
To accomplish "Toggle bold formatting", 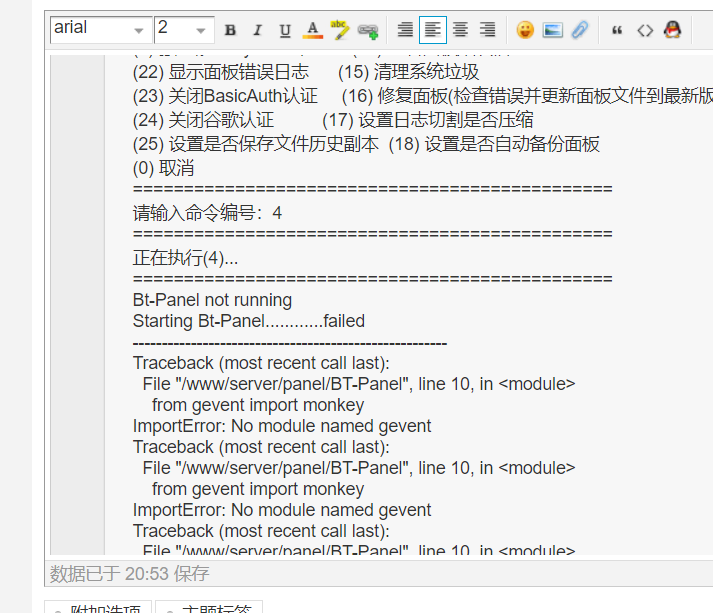I will click(231, 30).
